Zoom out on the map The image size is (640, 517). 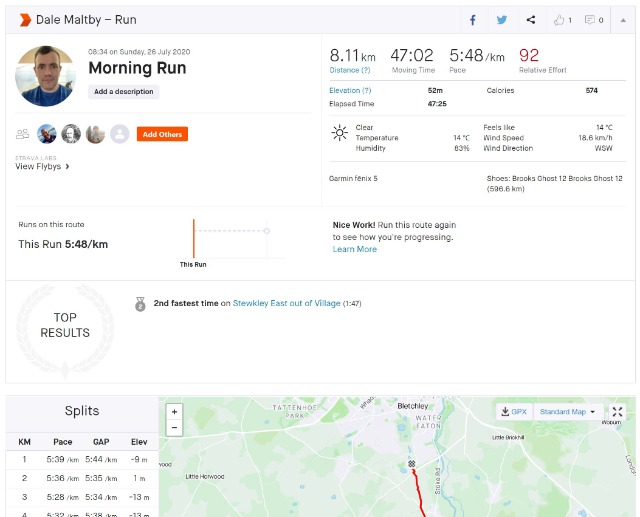coord(175,427)
